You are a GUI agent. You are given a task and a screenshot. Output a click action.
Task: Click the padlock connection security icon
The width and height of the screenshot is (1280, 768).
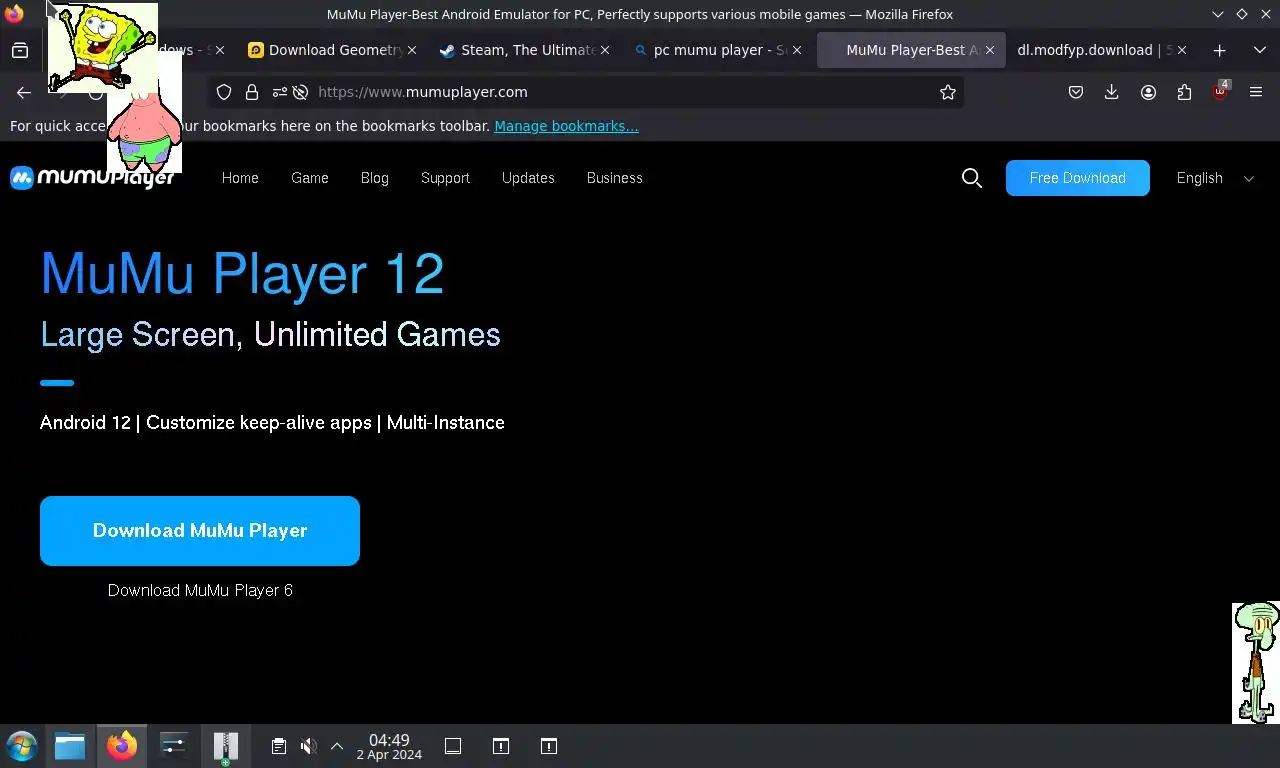click(x=252, y=92)
